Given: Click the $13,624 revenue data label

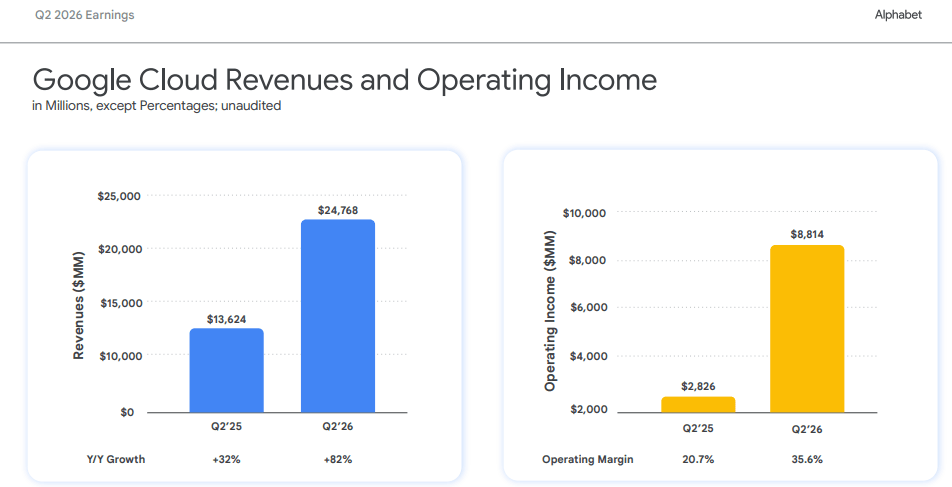Looking at the screenshot, I should coord(226,319).
